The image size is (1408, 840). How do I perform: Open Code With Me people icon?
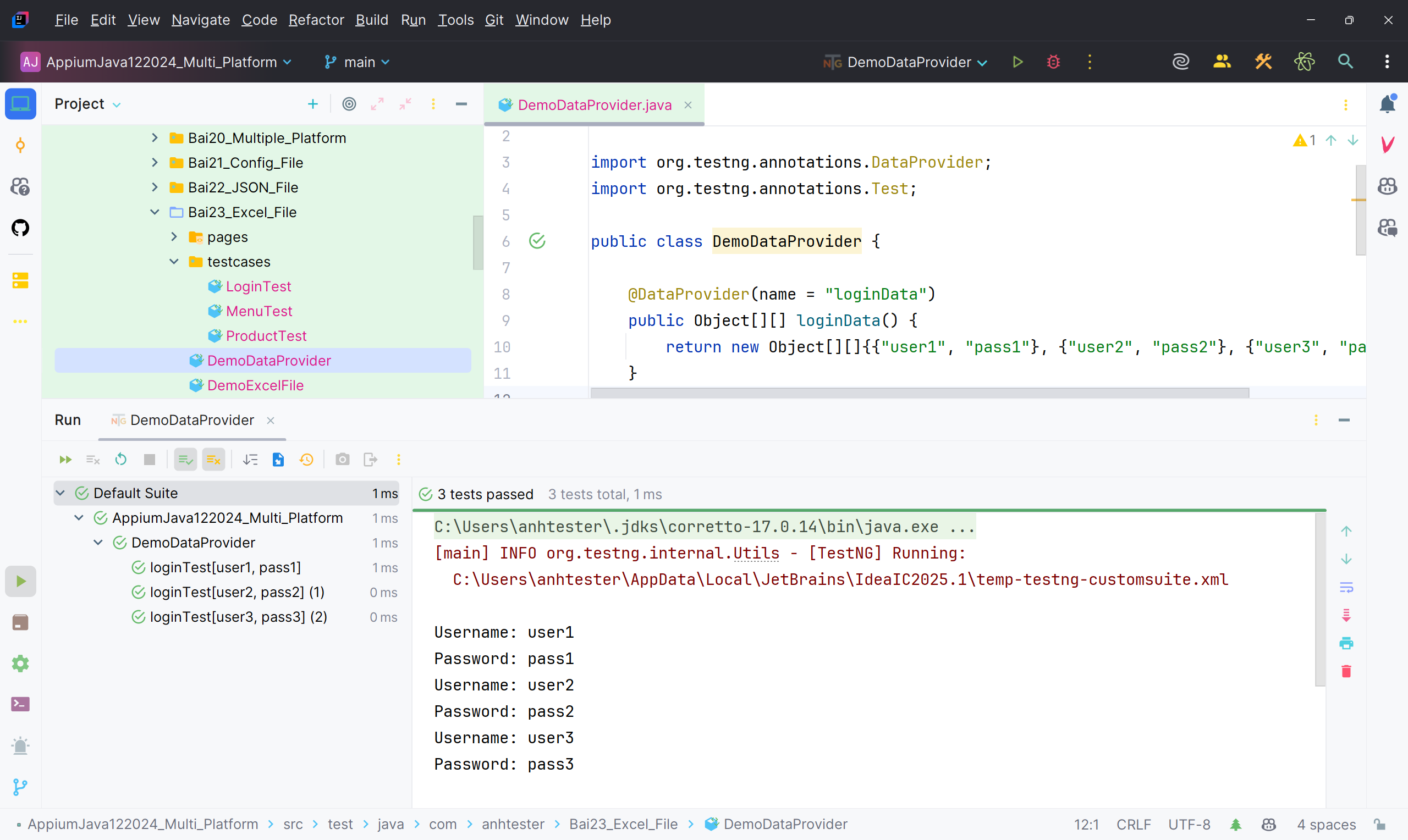[x=1222, y=62]
